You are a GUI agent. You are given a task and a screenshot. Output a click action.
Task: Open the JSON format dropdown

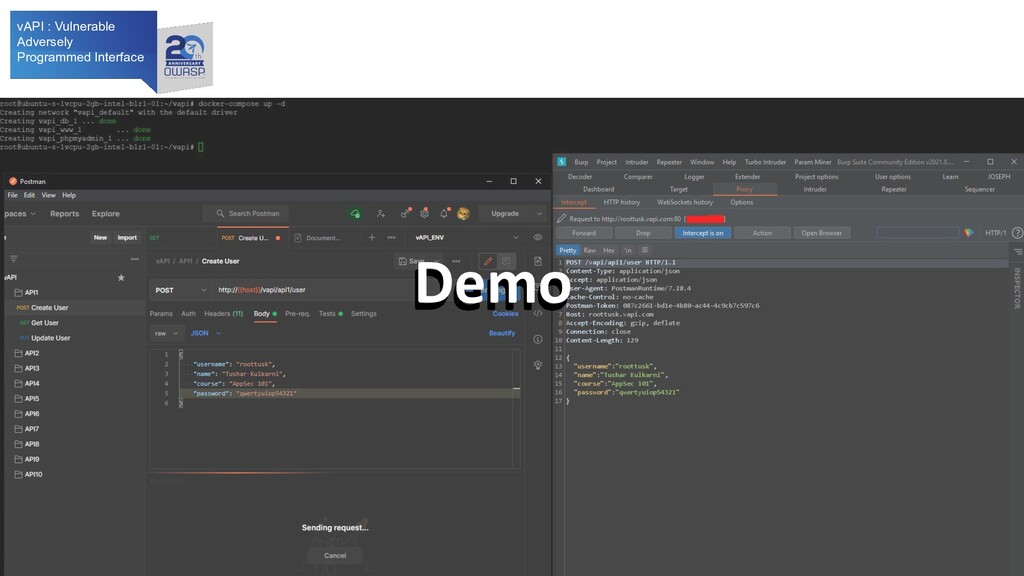point(206,333)
